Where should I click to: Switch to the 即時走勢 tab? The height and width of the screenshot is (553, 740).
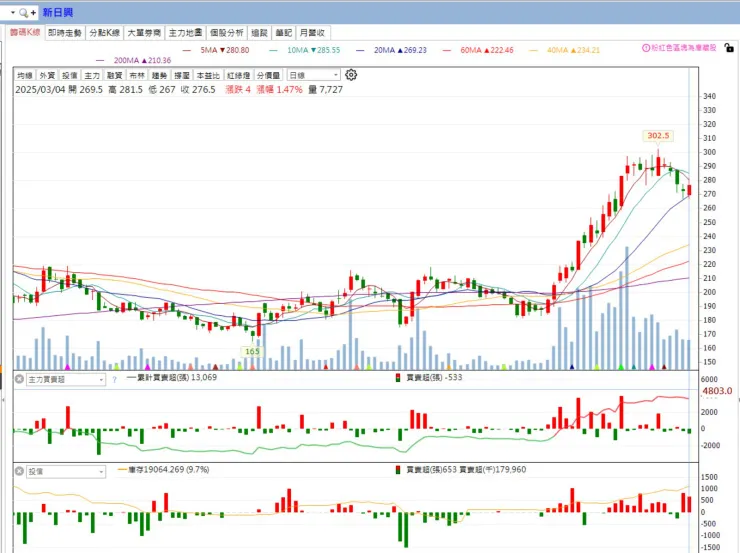(65, 33)
